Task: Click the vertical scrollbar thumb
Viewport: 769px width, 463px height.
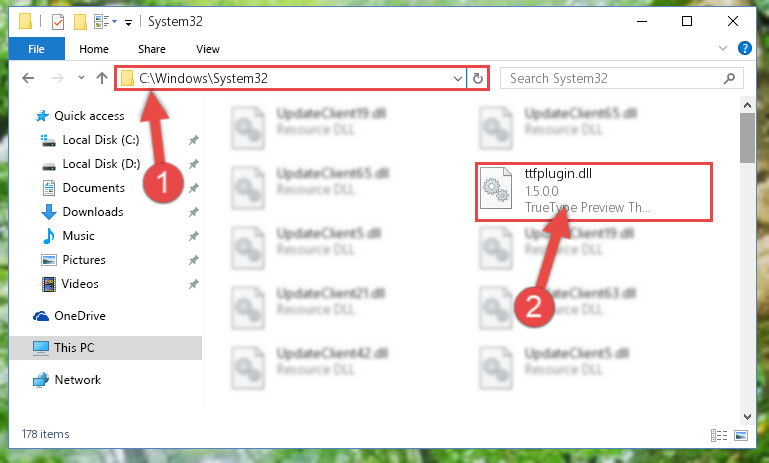Action: click(747, 138)
